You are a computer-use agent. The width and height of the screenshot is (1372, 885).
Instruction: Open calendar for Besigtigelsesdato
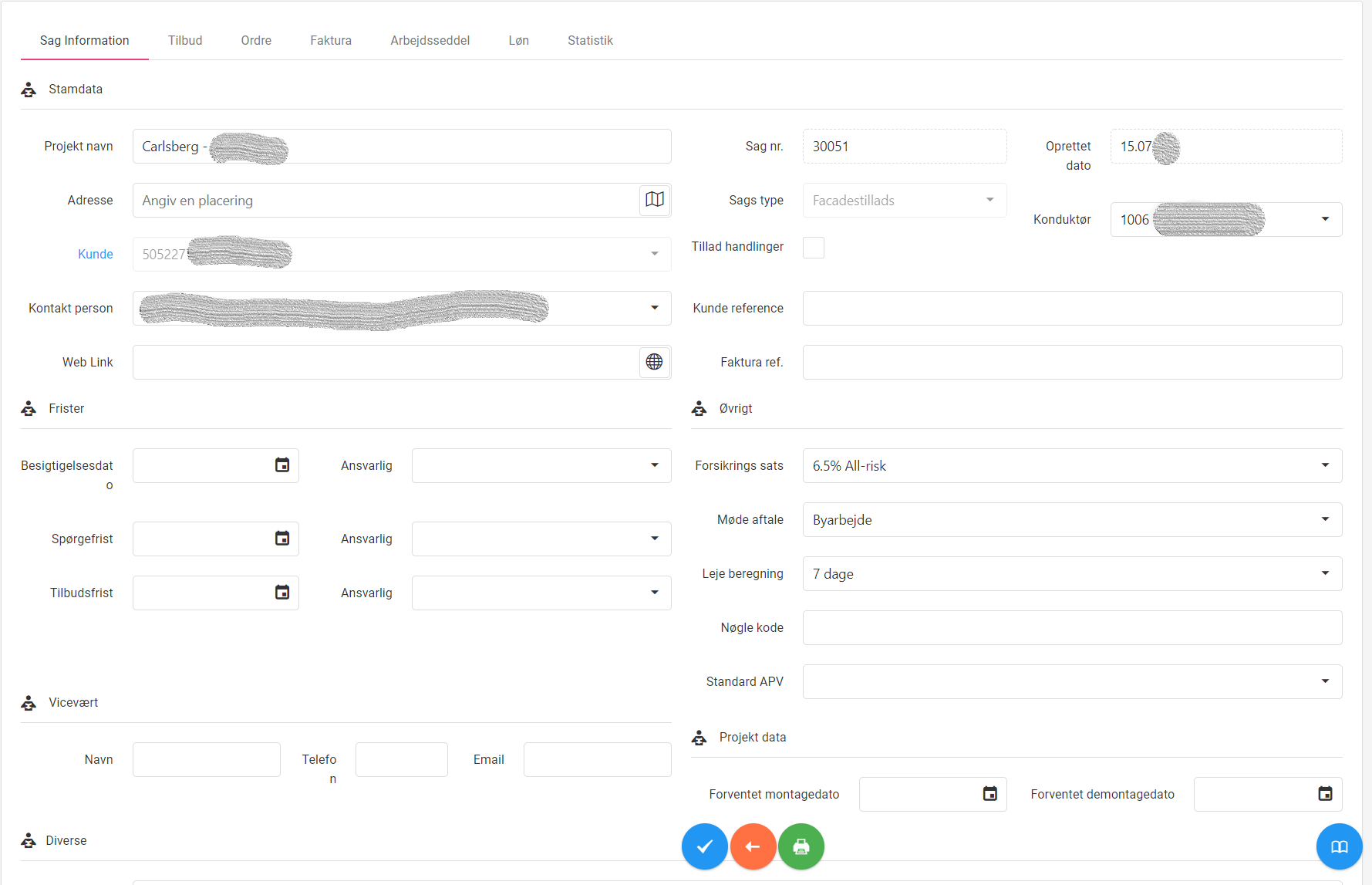[282, 465]
